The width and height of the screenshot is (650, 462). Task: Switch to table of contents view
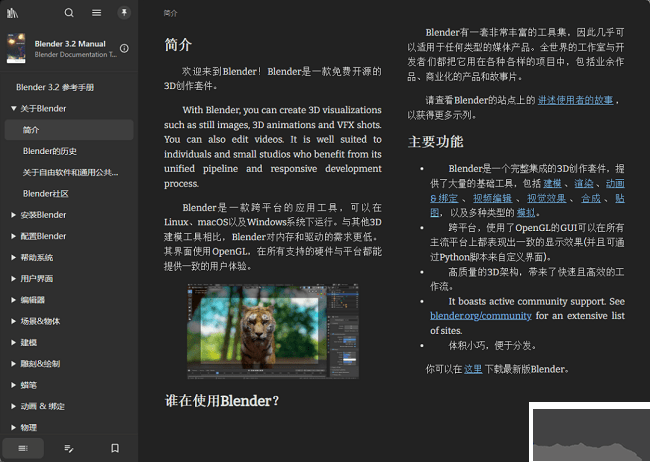(23, 448)
